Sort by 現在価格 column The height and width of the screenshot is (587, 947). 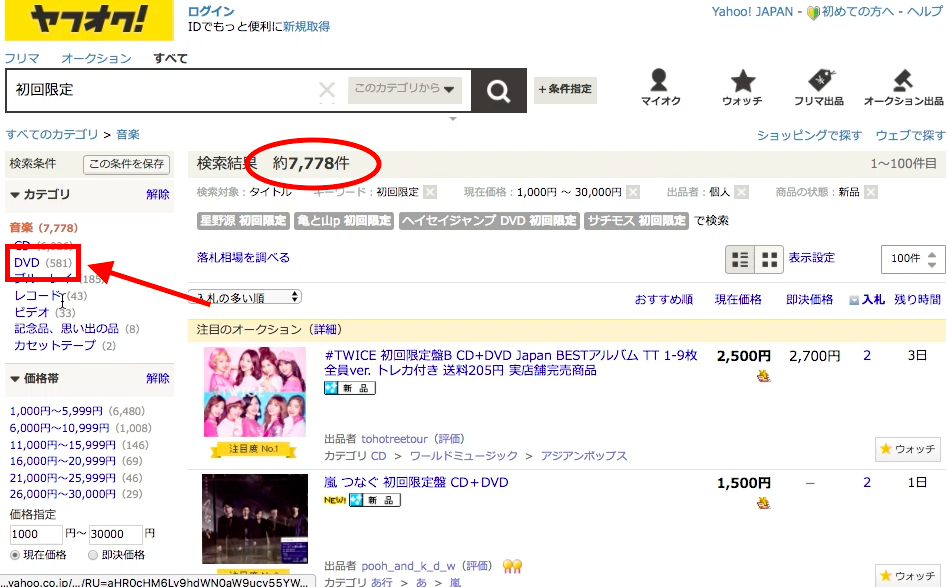coord(738,300)
